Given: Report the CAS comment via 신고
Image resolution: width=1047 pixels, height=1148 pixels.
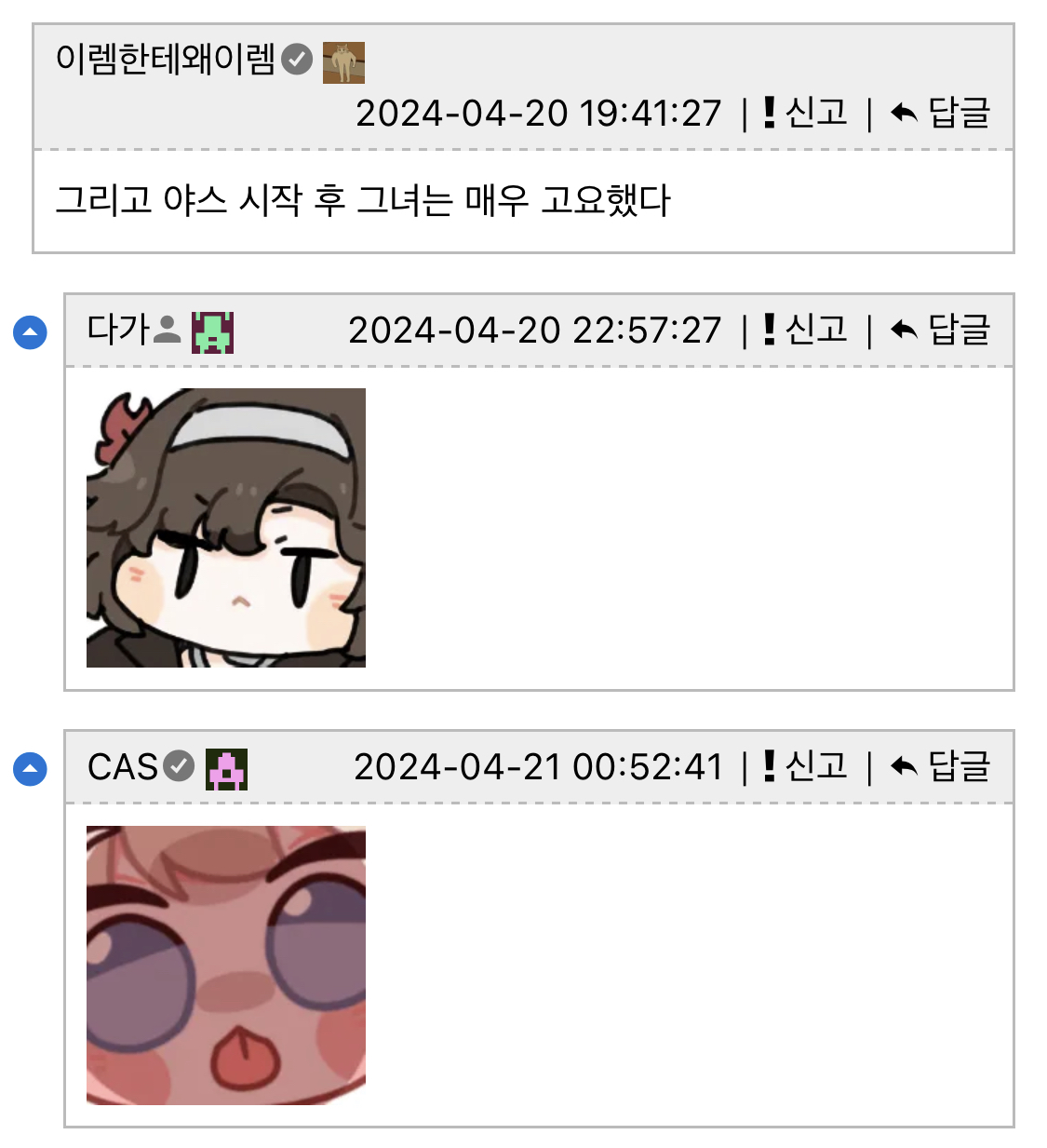Looking at the screenshot, I should point(805,766).
